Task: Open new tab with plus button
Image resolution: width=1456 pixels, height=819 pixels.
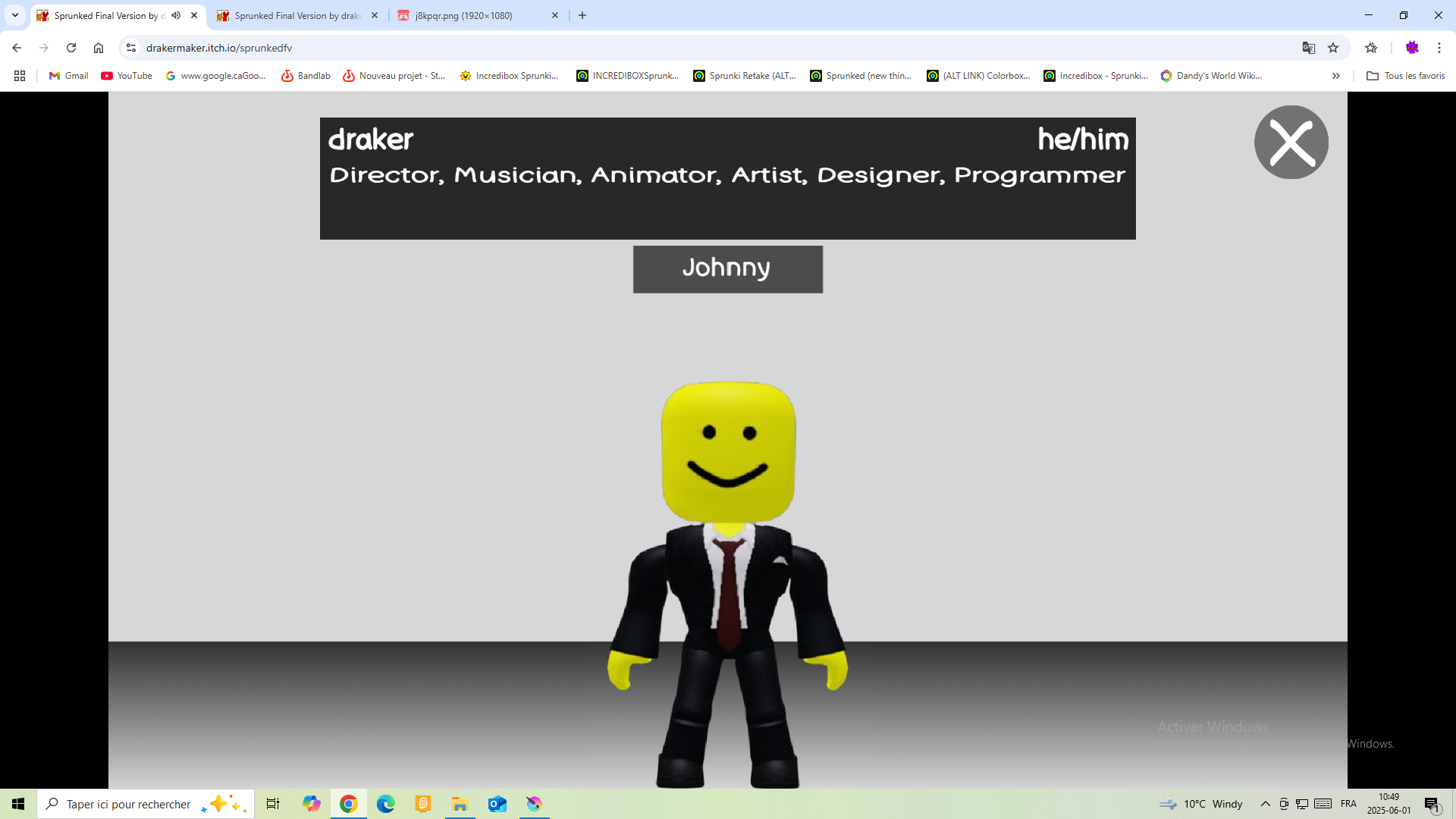Action: pos(582,15)
